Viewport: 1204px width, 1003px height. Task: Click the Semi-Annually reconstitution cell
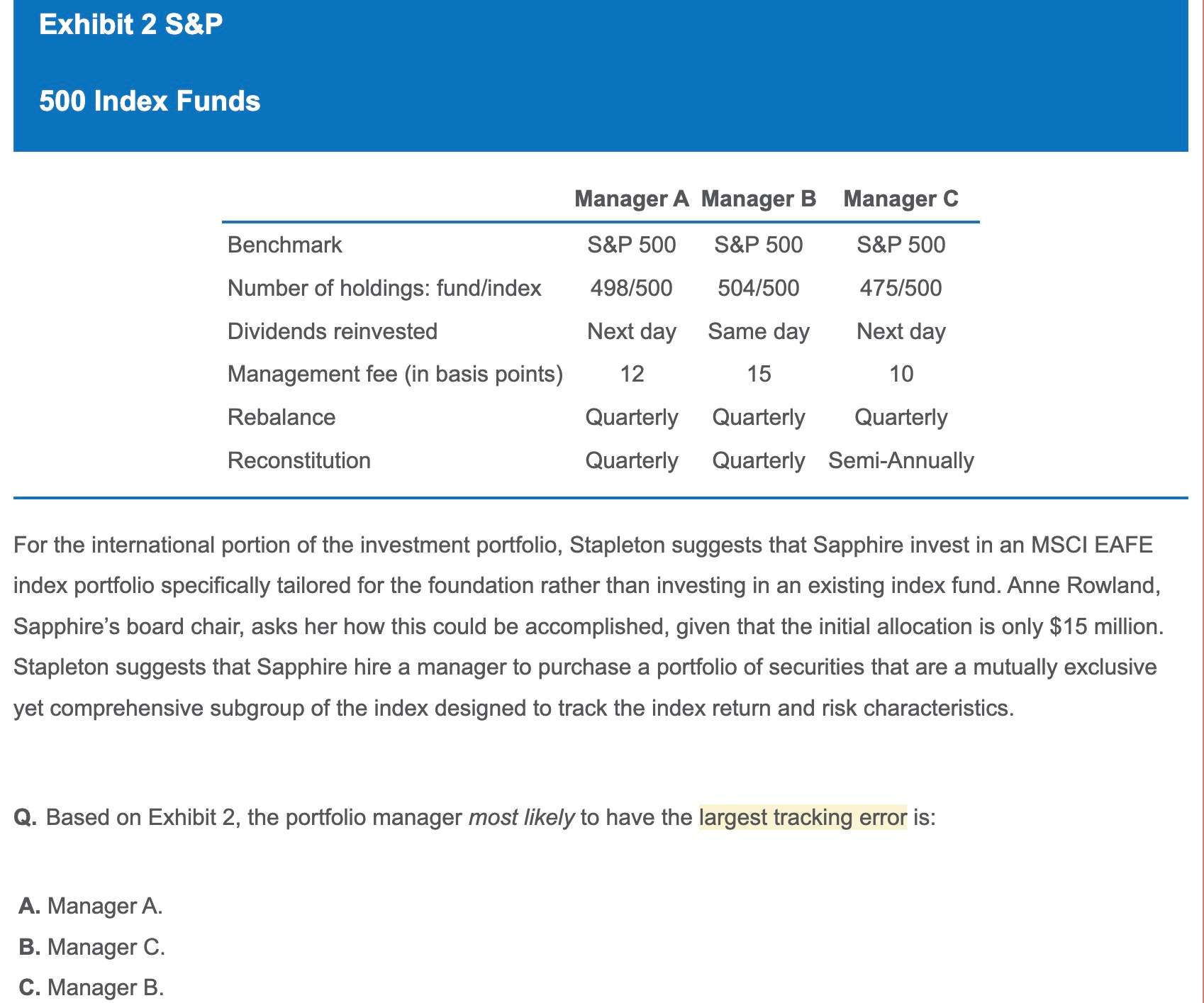pyautogui.click(x=901, y=460)
